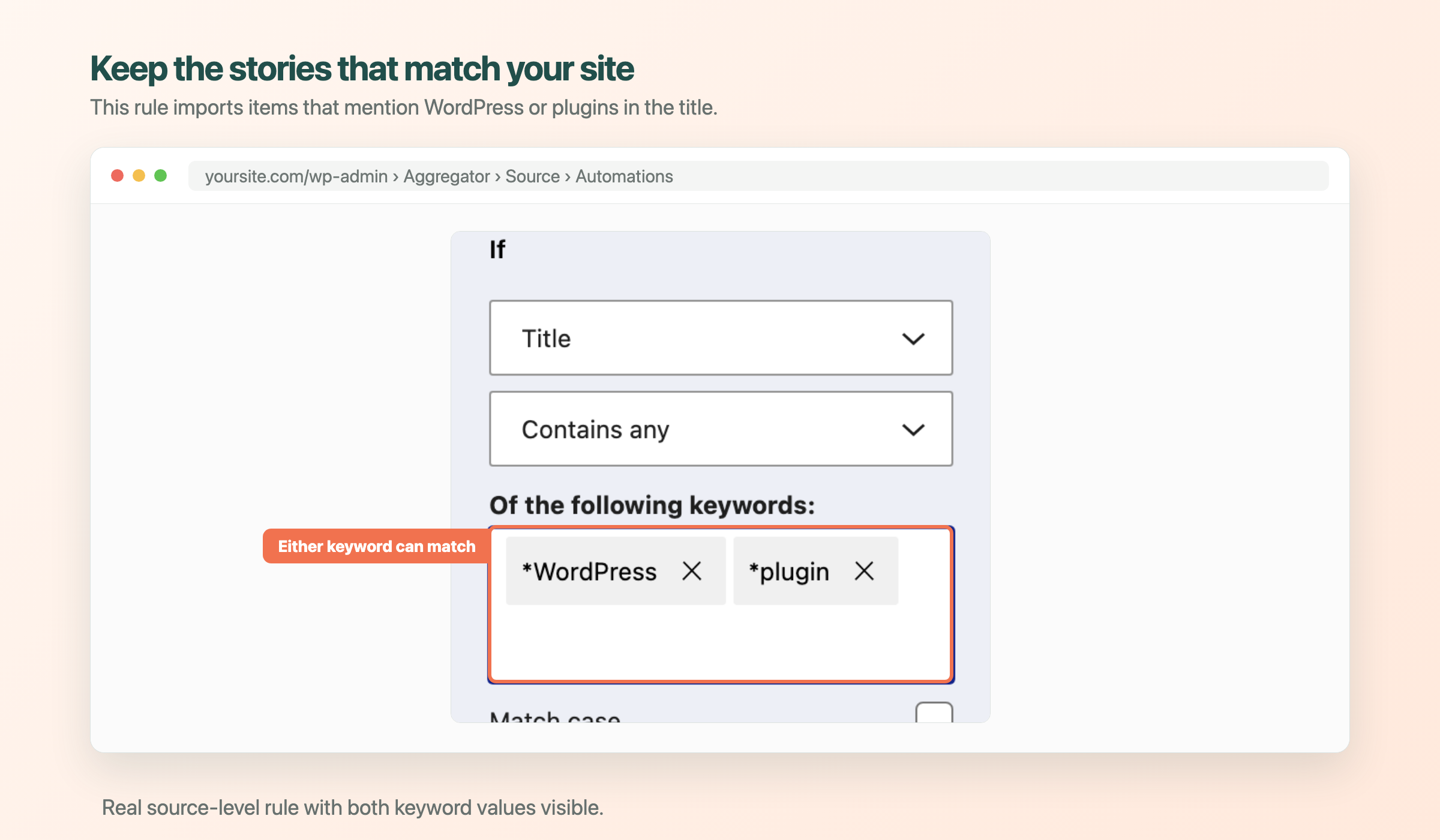Click the 'Keep the stories that match your site' heading
The image size is (1440, 840).
362,68
